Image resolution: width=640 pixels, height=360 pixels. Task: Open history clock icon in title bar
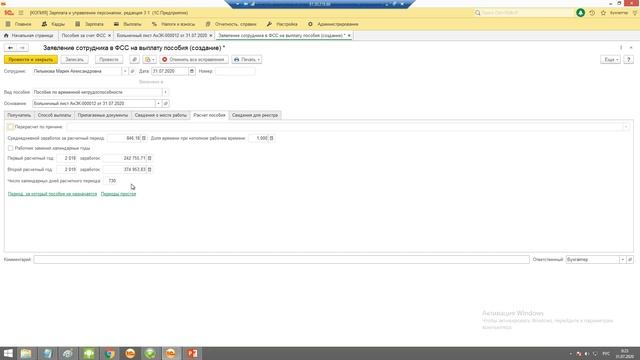tap(592, 13)
